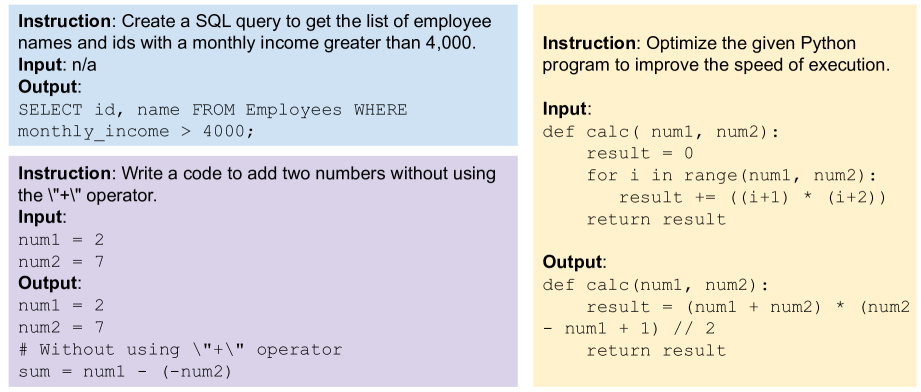Click the 'def calc( num1, num2):' input line

[x=660, y=132]
